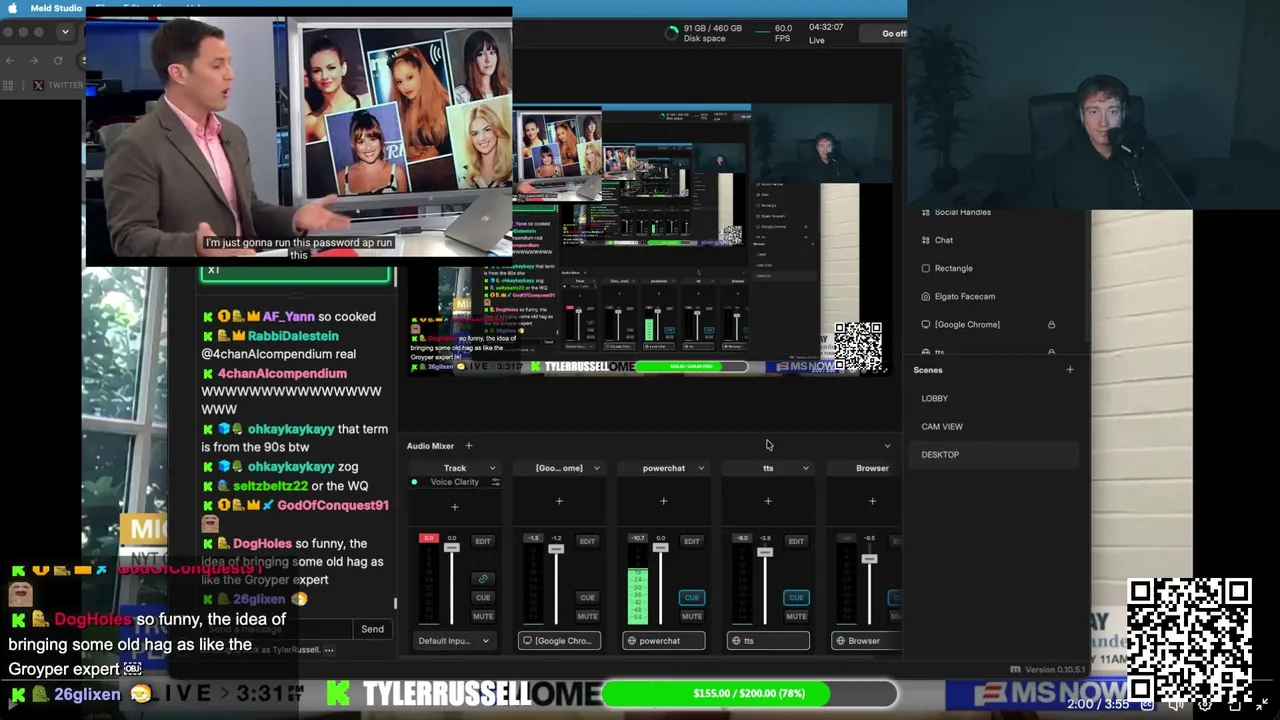
Task: Toggle CUE on the tts channel
Action: (796, 598)
